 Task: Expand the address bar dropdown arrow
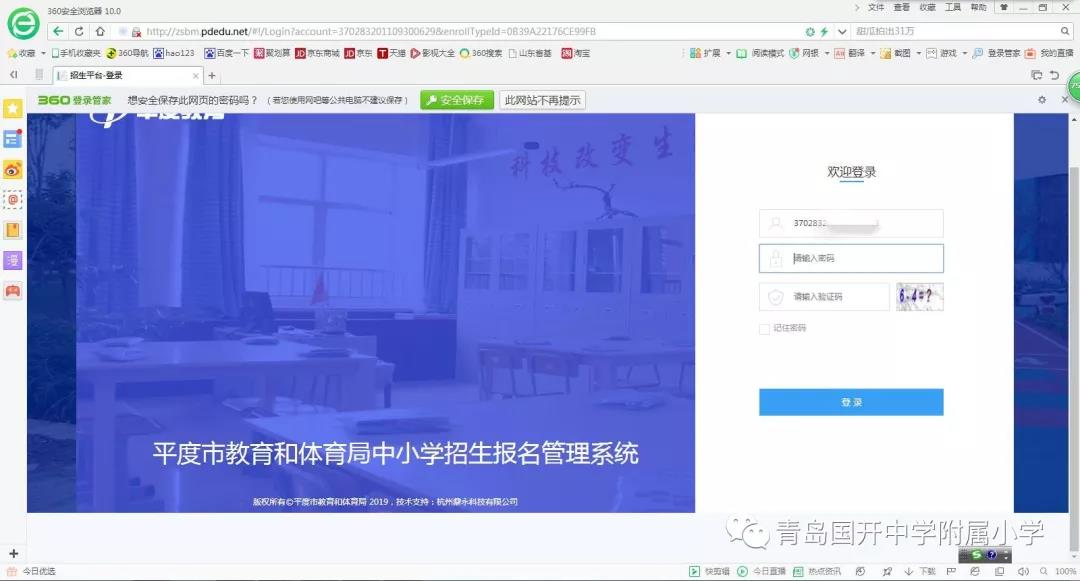(x=842, y=32)
